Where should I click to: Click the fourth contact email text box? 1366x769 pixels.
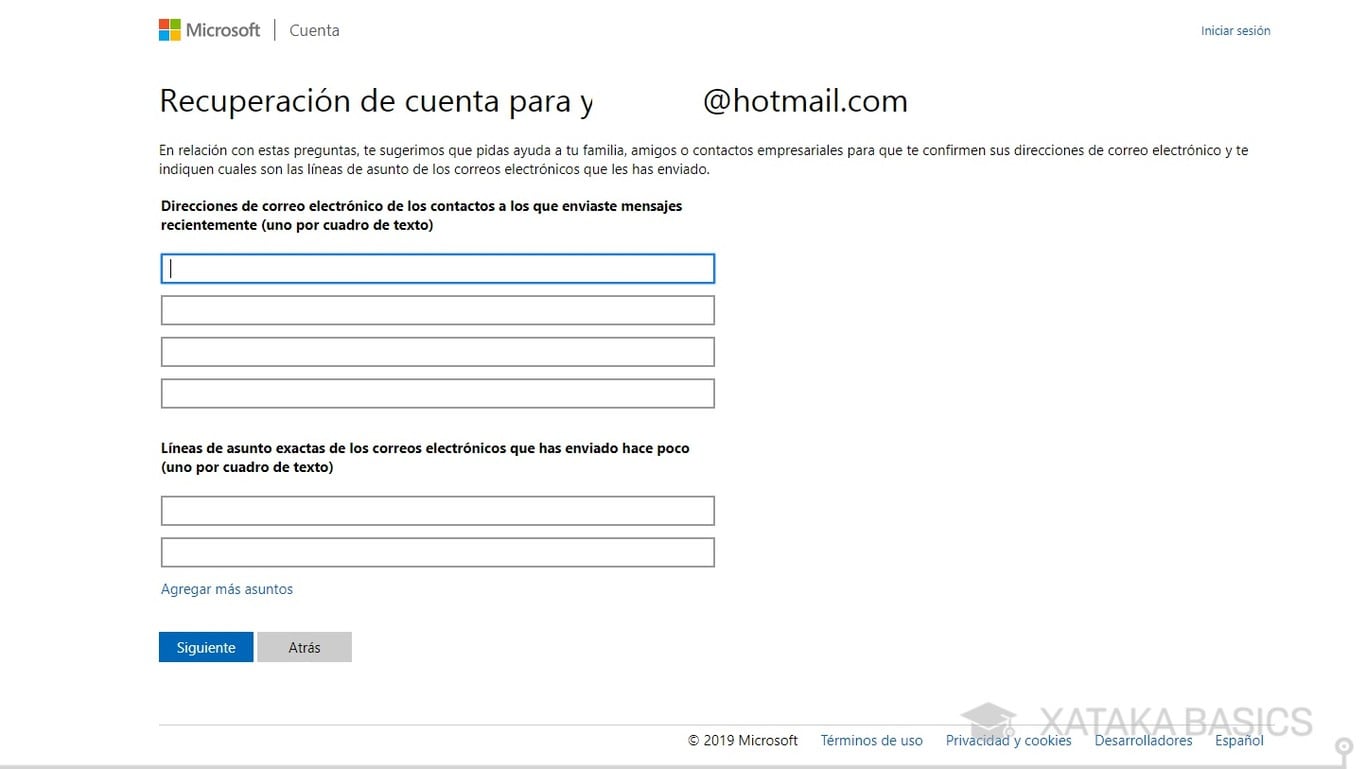pos(437,393)
